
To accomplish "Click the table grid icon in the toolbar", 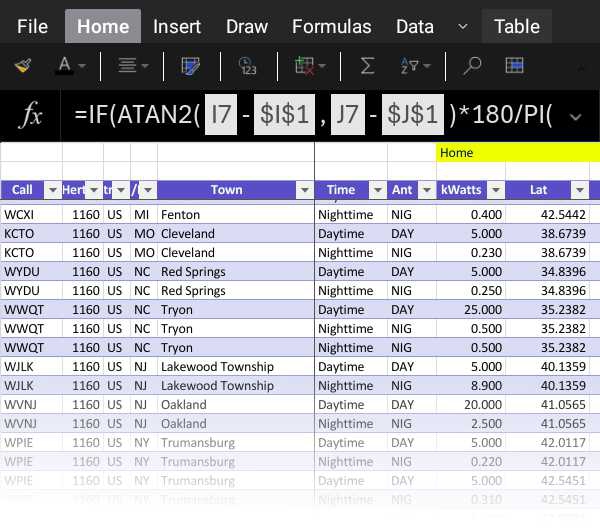I will [514, 66].
